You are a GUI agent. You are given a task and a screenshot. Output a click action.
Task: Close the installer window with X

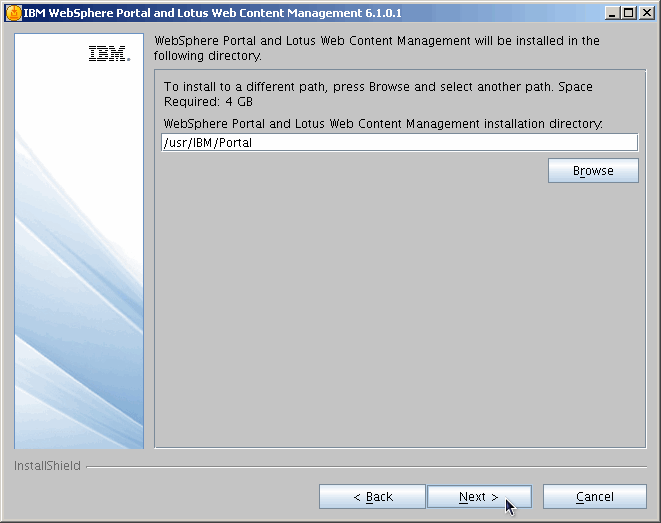pos(645,13)
